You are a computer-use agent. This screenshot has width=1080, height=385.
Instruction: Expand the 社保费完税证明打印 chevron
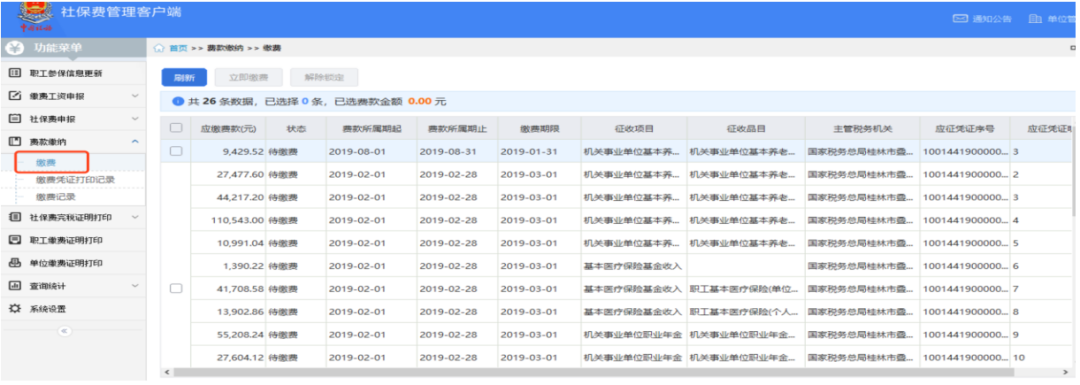[x=135, y=218]
